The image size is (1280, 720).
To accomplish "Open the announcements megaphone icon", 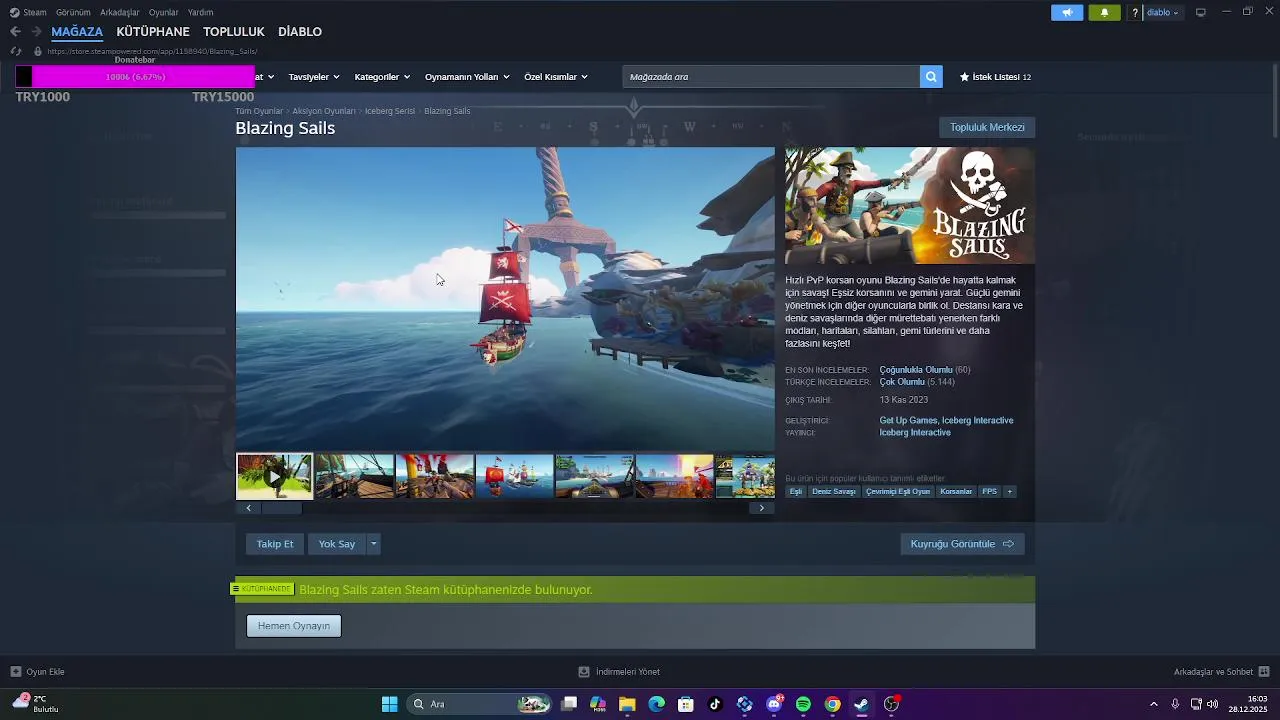I will (1067, 12).
